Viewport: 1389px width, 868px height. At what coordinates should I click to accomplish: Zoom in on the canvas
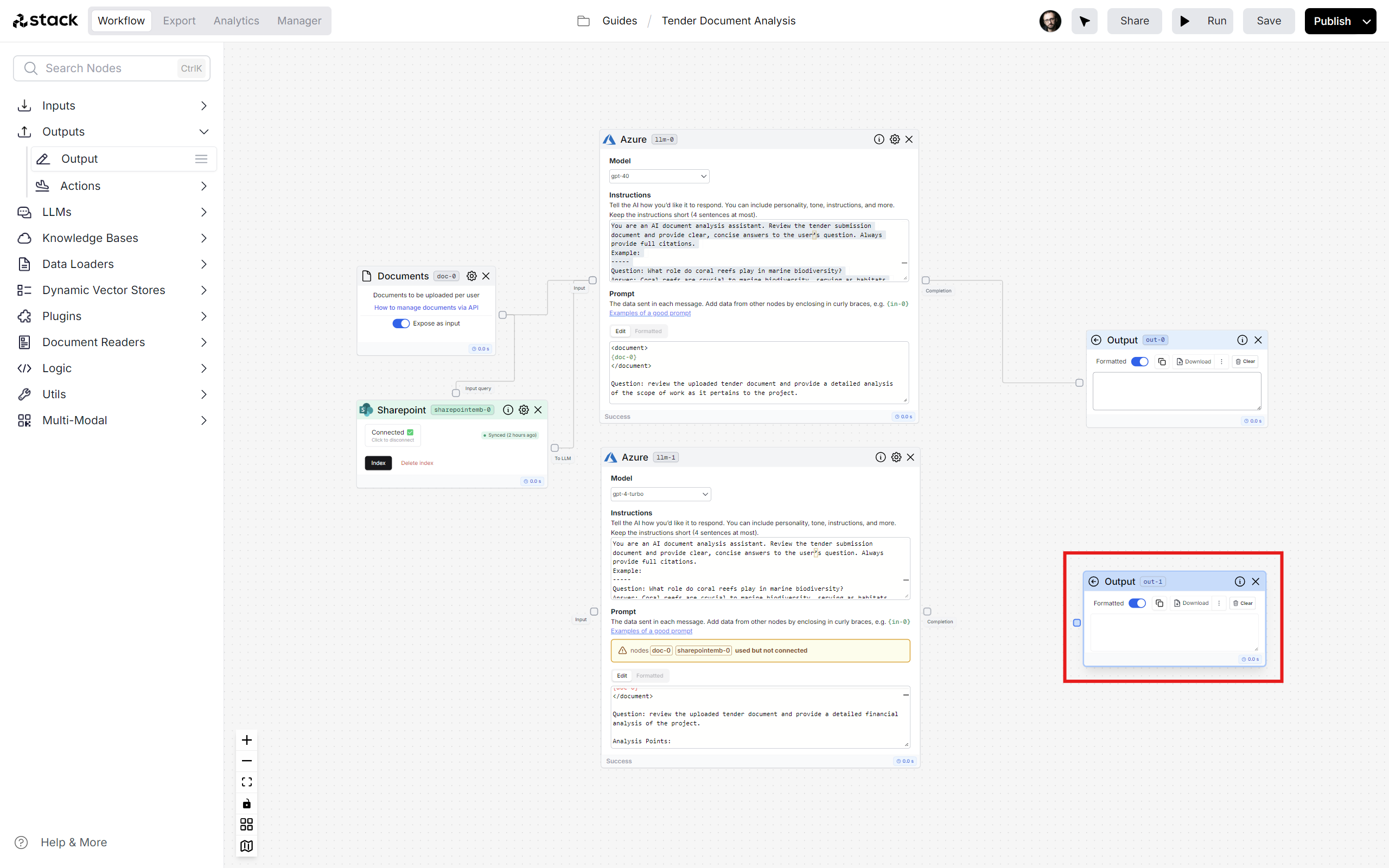click(x=247, y=740)
